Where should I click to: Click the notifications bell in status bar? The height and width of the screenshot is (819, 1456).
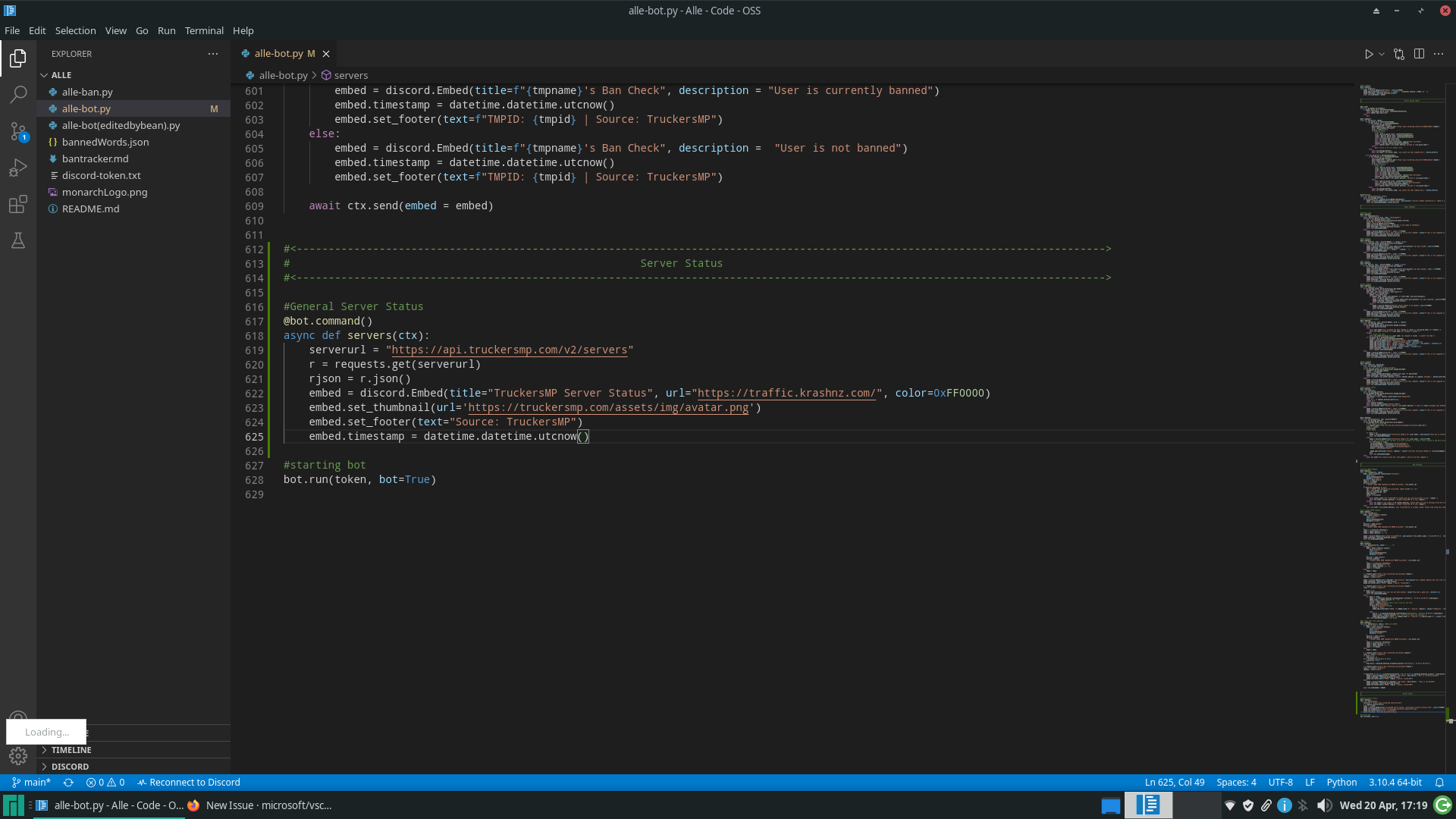pyautogui.click(x=1439, y=783)
